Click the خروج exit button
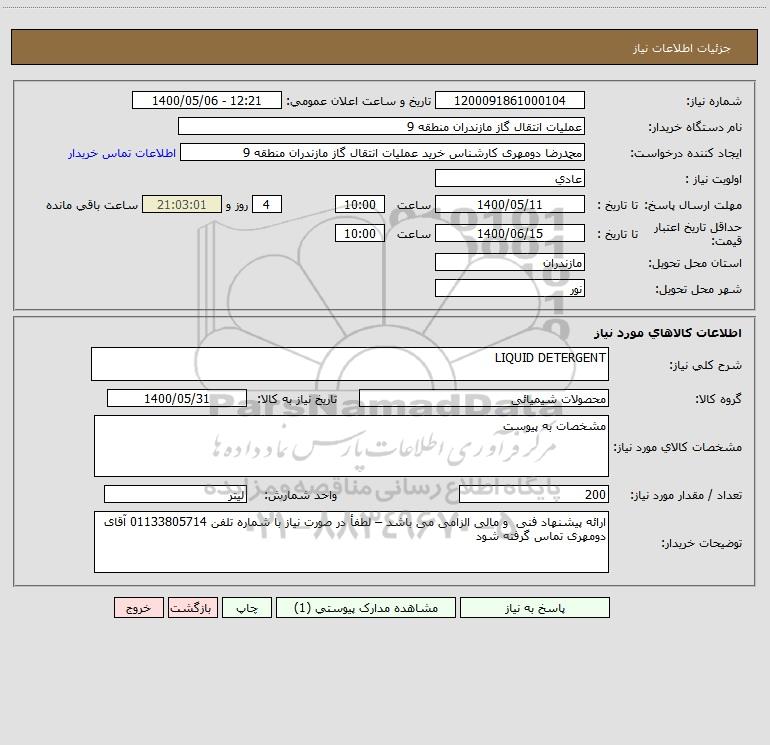This screenshot has width=770, height=745. 138,607
